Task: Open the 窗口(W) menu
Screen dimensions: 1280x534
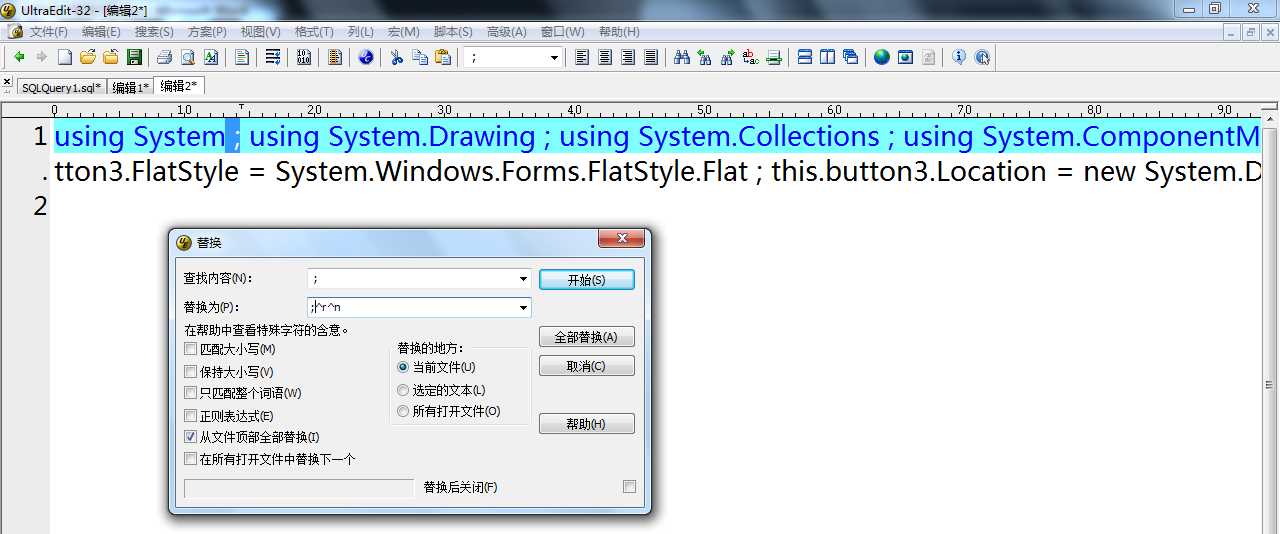Action: (562, 32)
